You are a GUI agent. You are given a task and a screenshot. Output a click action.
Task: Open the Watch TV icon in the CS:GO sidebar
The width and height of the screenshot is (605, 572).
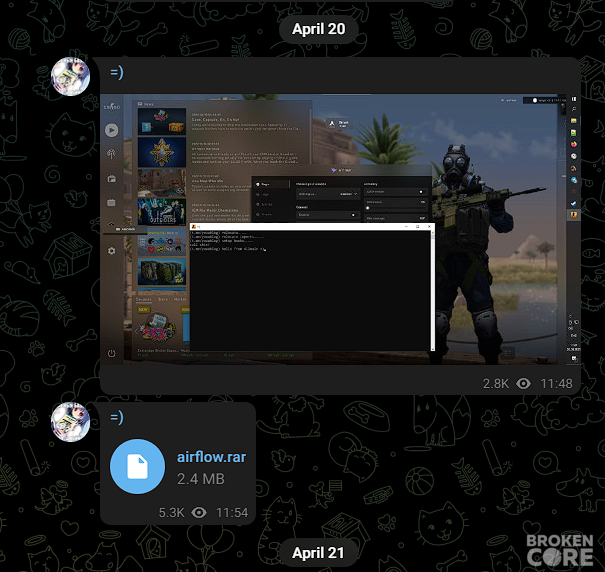pos(112,202)
